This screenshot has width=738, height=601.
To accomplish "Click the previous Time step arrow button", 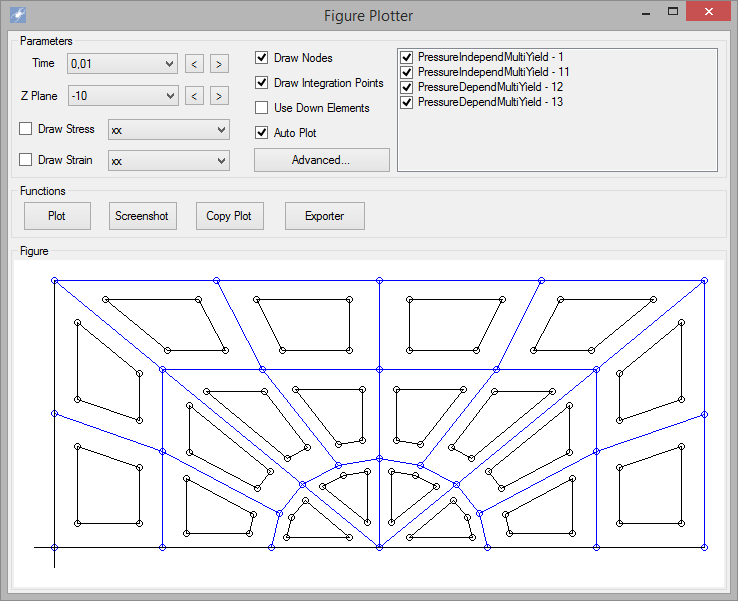I will (x=195, y=64).
